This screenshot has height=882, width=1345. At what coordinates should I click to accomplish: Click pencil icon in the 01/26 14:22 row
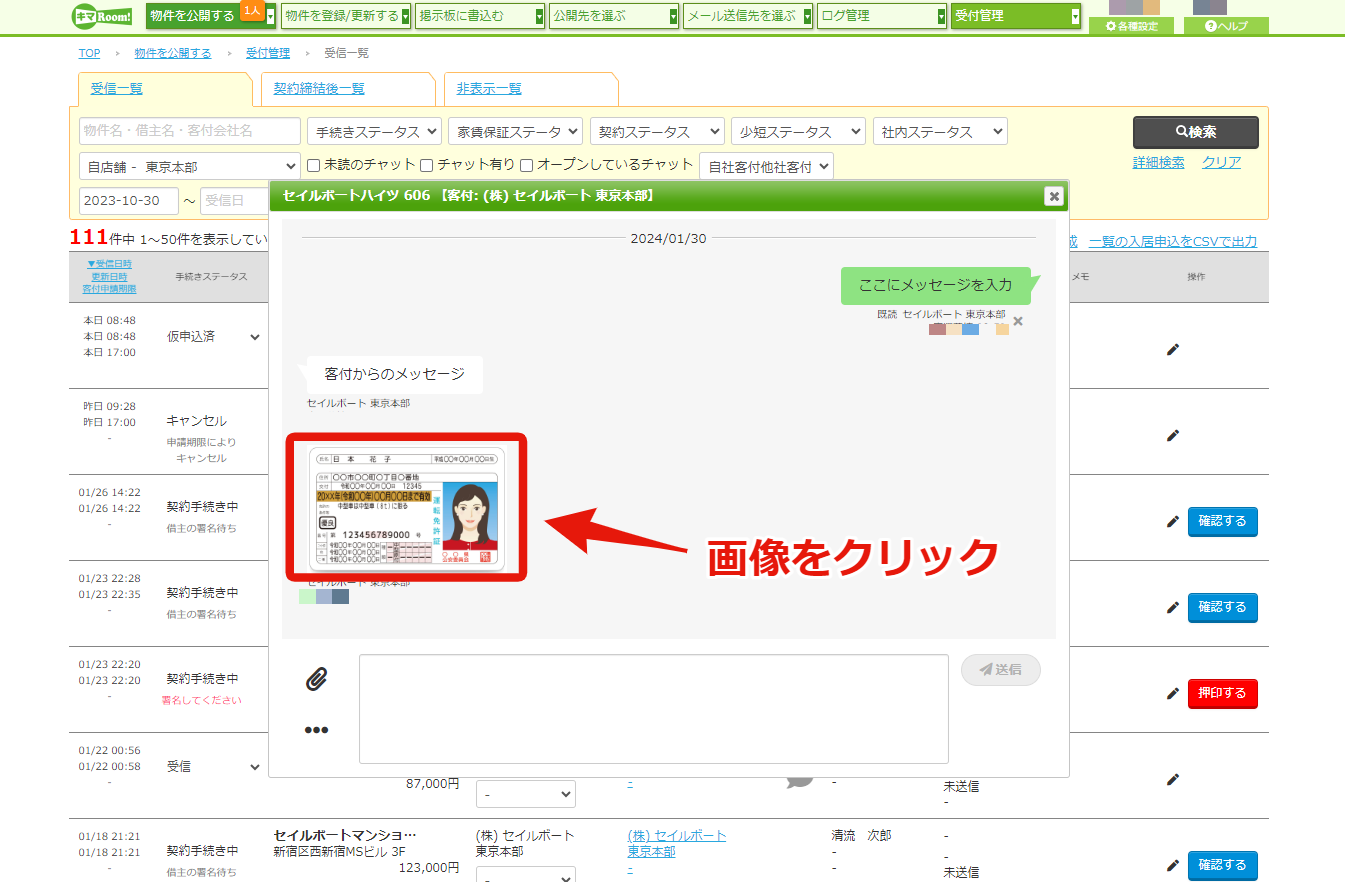(x=1173, y=521)
